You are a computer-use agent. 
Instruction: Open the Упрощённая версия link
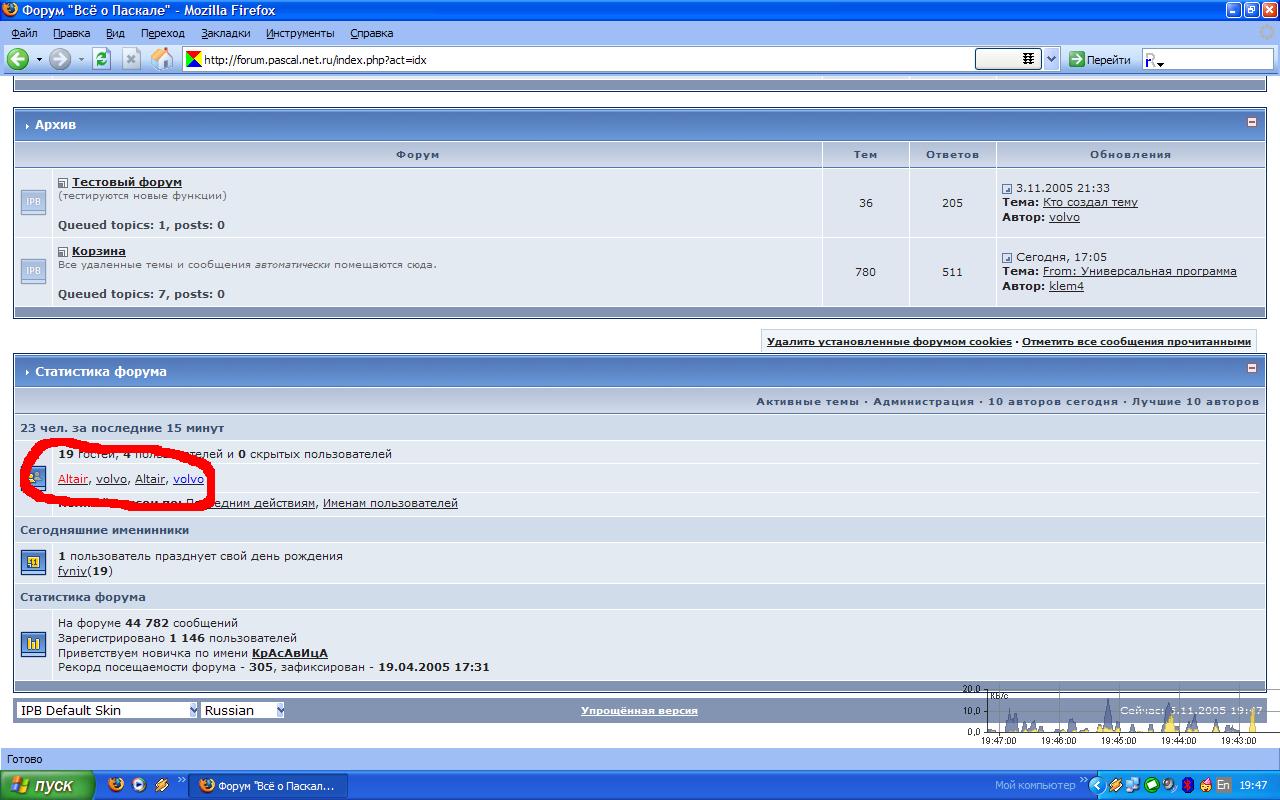click(639, 710)
